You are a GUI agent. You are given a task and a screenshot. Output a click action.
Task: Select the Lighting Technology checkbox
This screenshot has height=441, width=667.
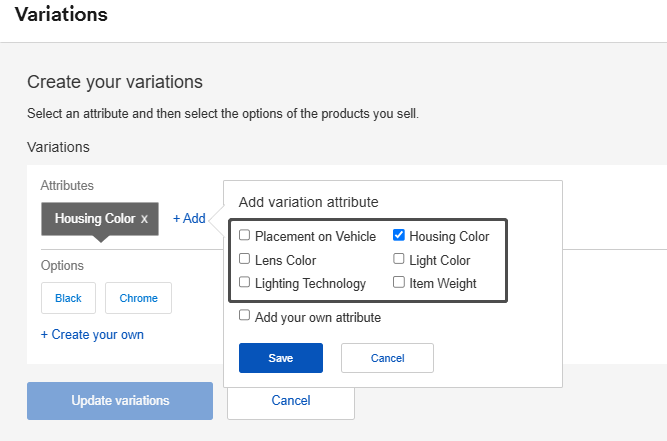[x=245, y=282]
